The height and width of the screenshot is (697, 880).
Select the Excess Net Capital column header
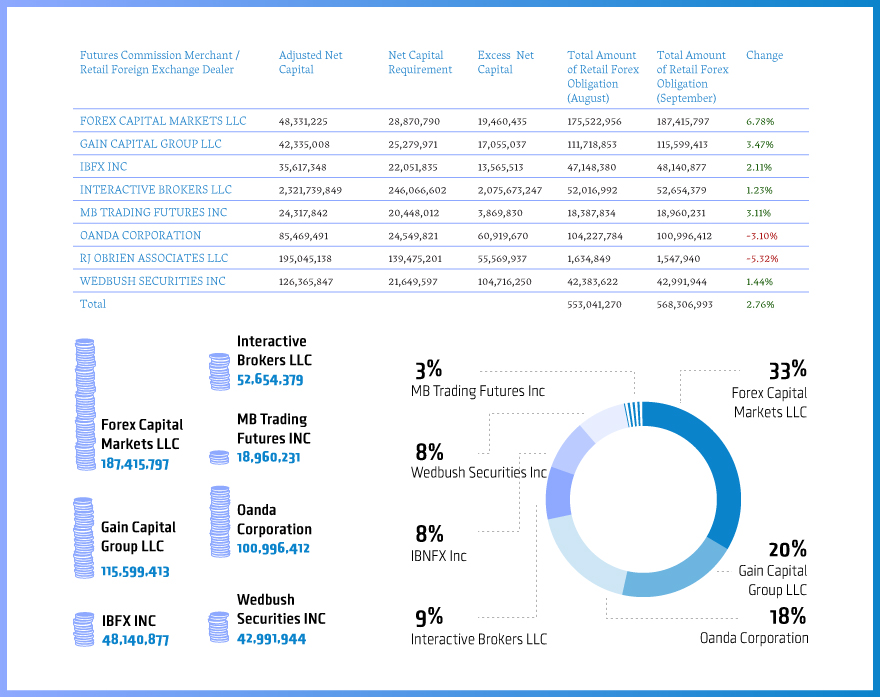pyautogui.click(x=505, y=62)
